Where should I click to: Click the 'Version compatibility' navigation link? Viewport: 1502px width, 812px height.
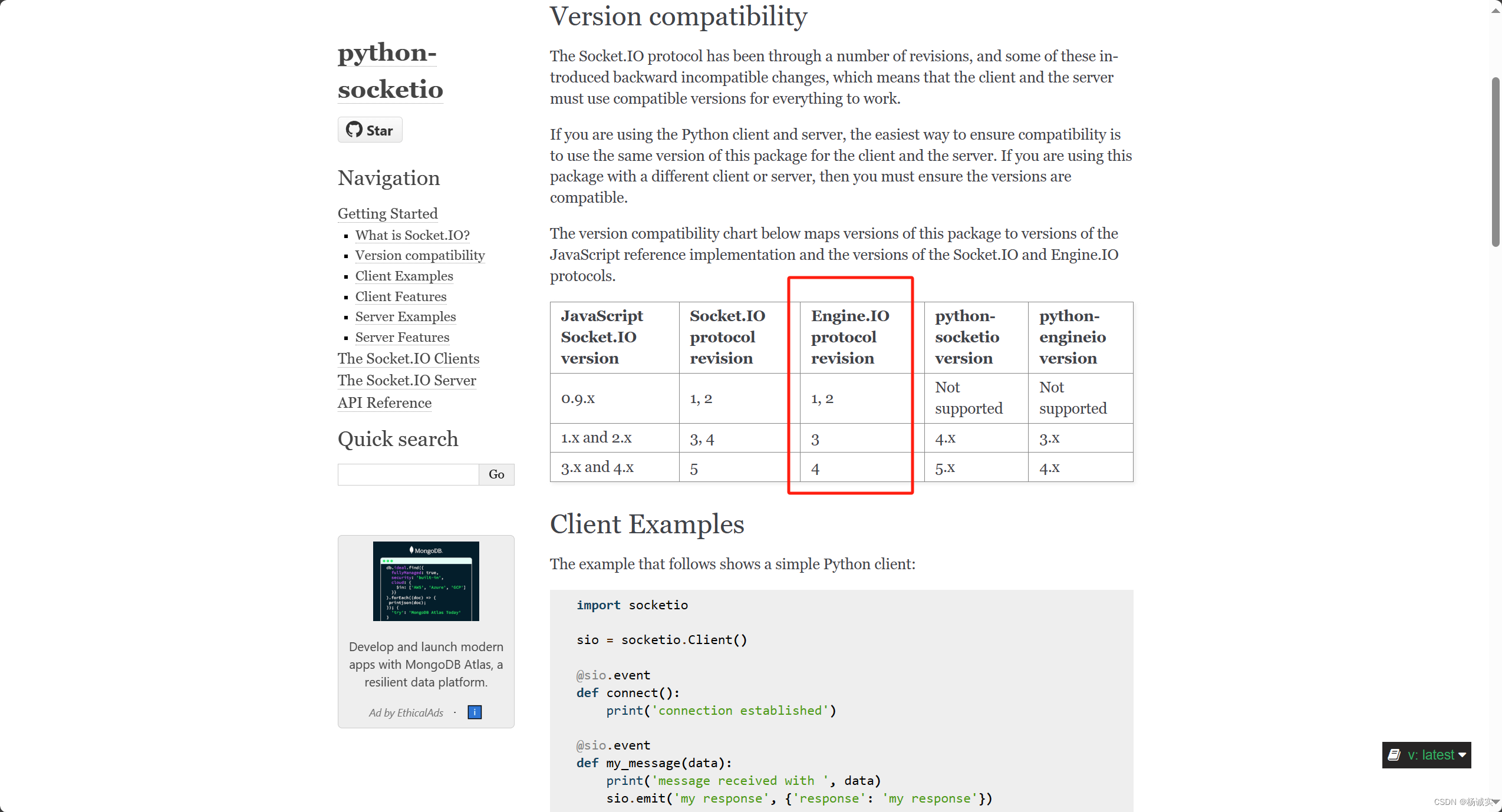pos(419,255)
